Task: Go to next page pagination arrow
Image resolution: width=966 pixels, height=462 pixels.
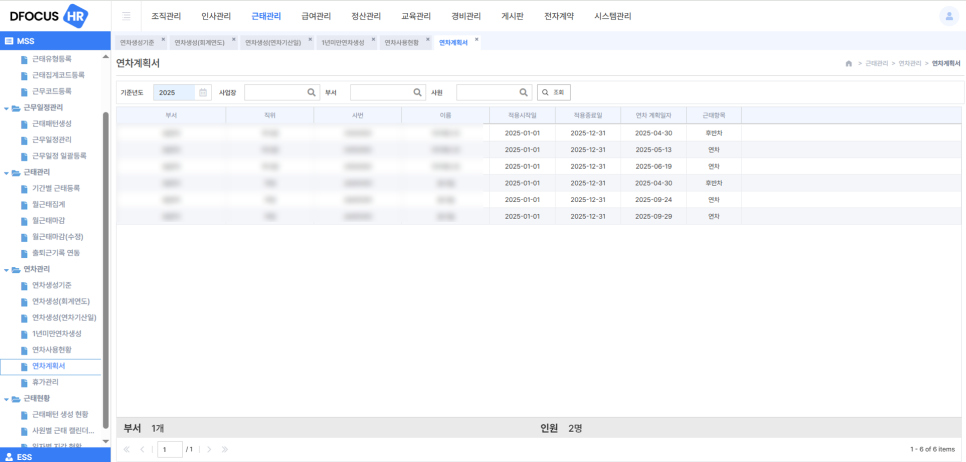Action: 209,450
